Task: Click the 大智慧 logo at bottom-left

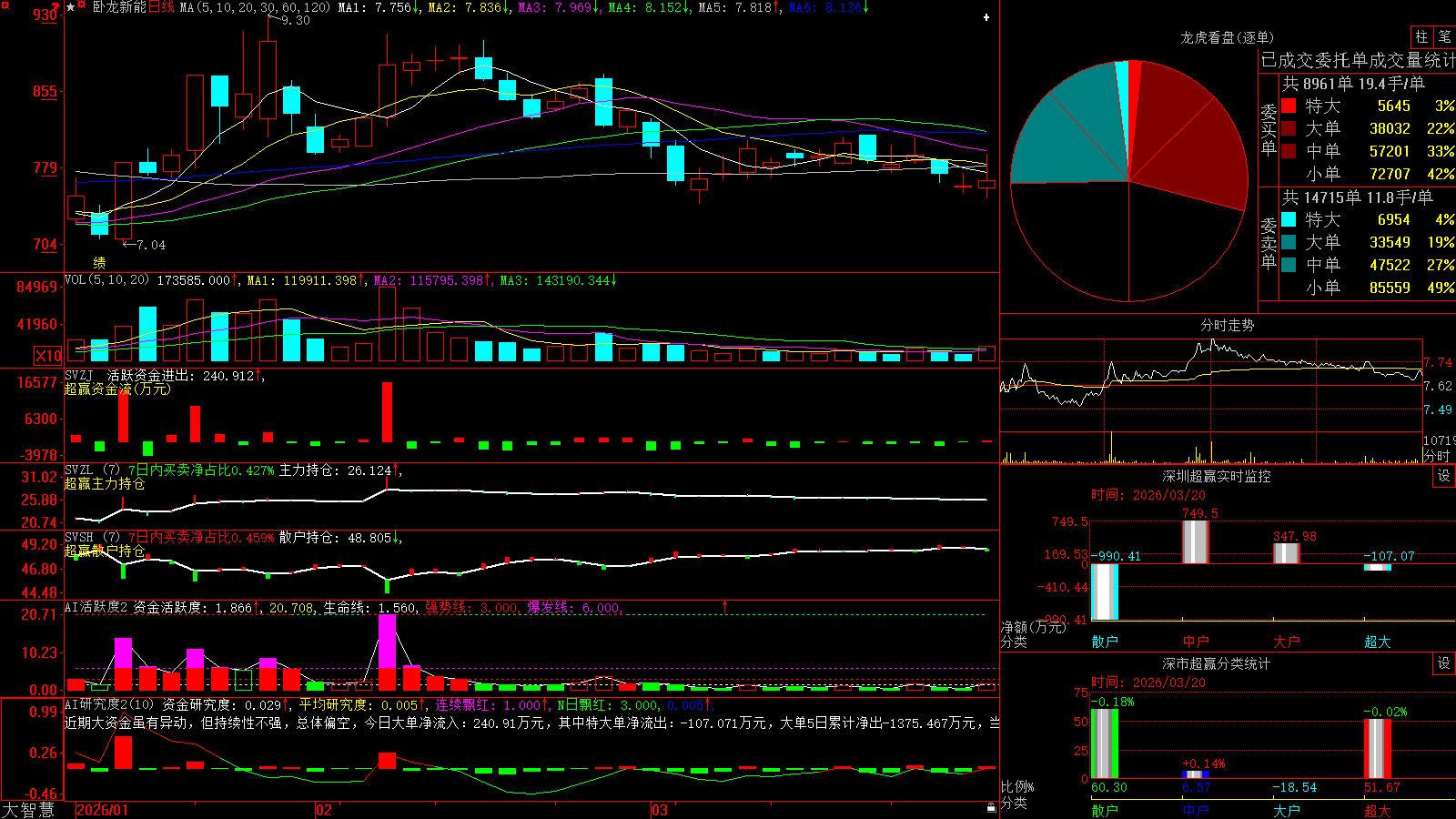Action: click(x=28, y=809)
